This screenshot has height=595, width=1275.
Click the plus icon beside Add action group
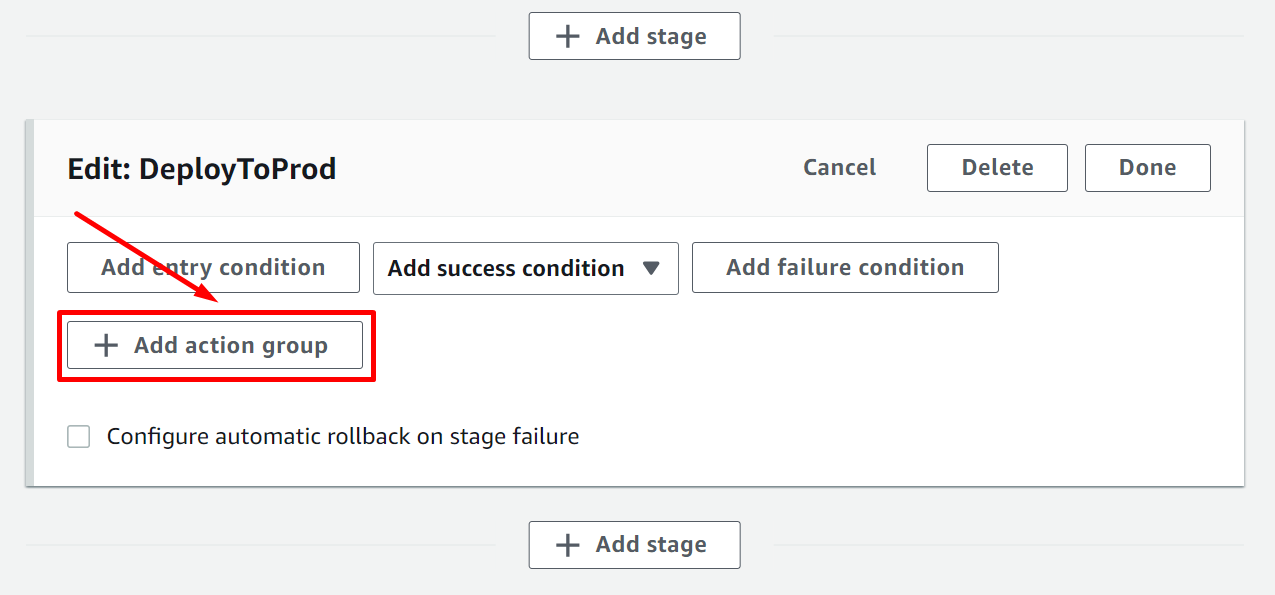[x=105, y=346]
